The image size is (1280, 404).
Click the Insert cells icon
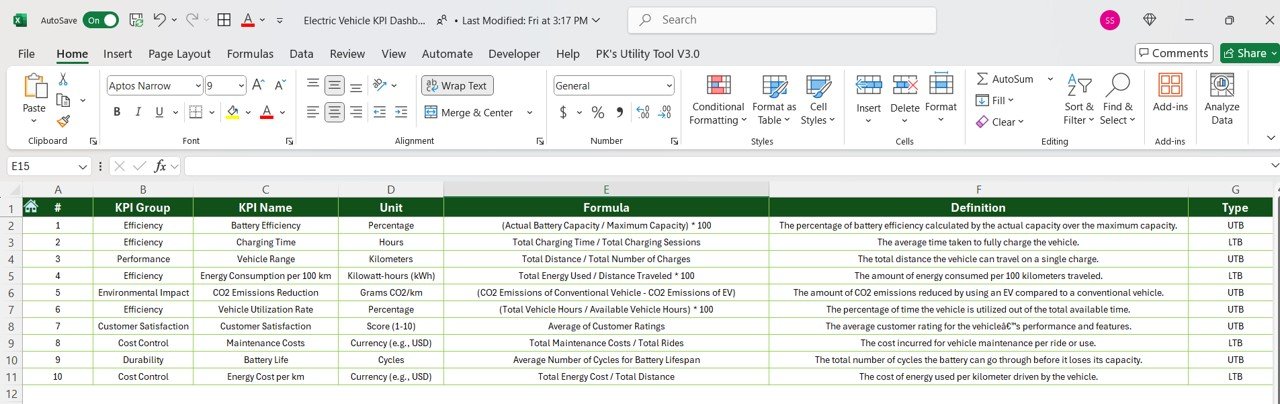coord(868,86)
